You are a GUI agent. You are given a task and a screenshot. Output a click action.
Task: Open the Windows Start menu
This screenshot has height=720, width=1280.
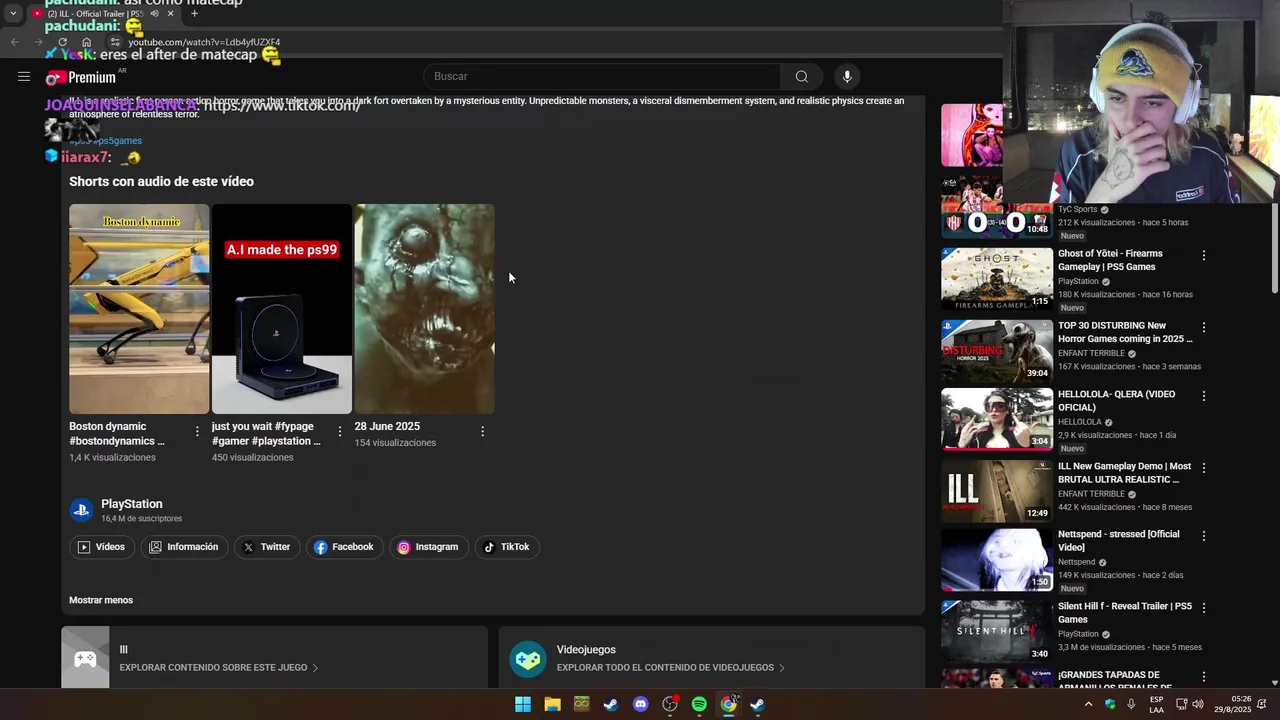[523, 704]
